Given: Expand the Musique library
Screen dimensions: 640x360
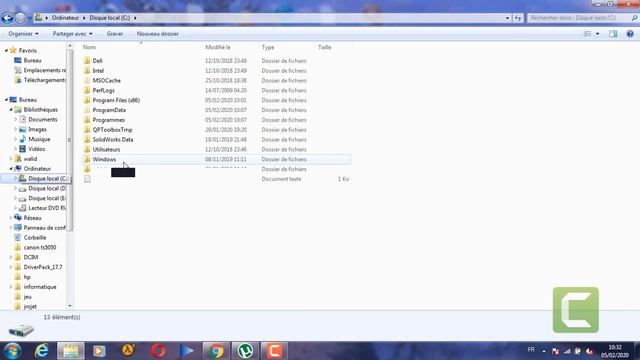Looking at the screenshot, I should (16, 139).
